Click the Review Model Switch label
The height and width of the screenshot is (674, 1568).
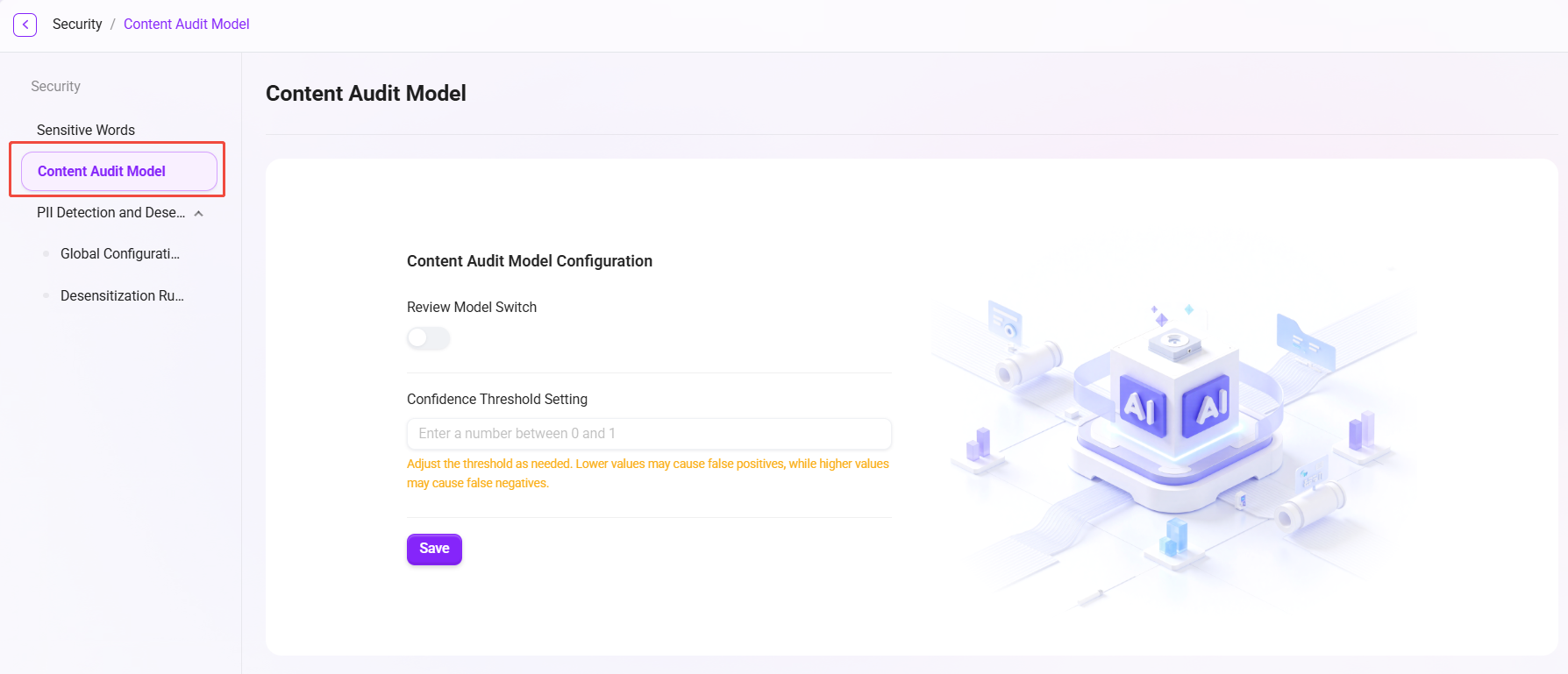472,308
